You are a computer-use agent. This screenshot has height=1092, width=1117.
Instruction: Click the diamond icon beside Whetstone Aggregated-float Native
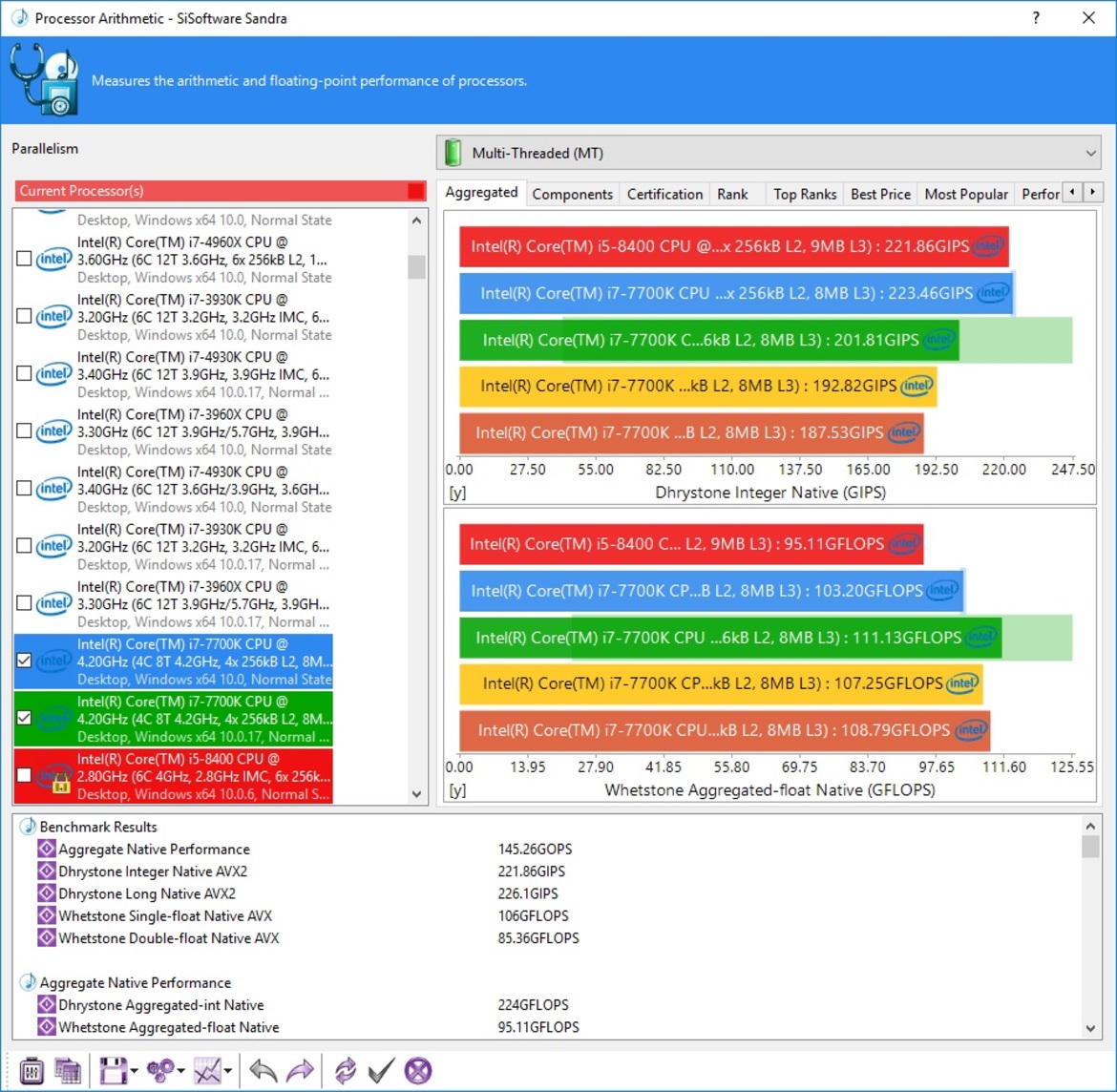tap(47, 1026)
